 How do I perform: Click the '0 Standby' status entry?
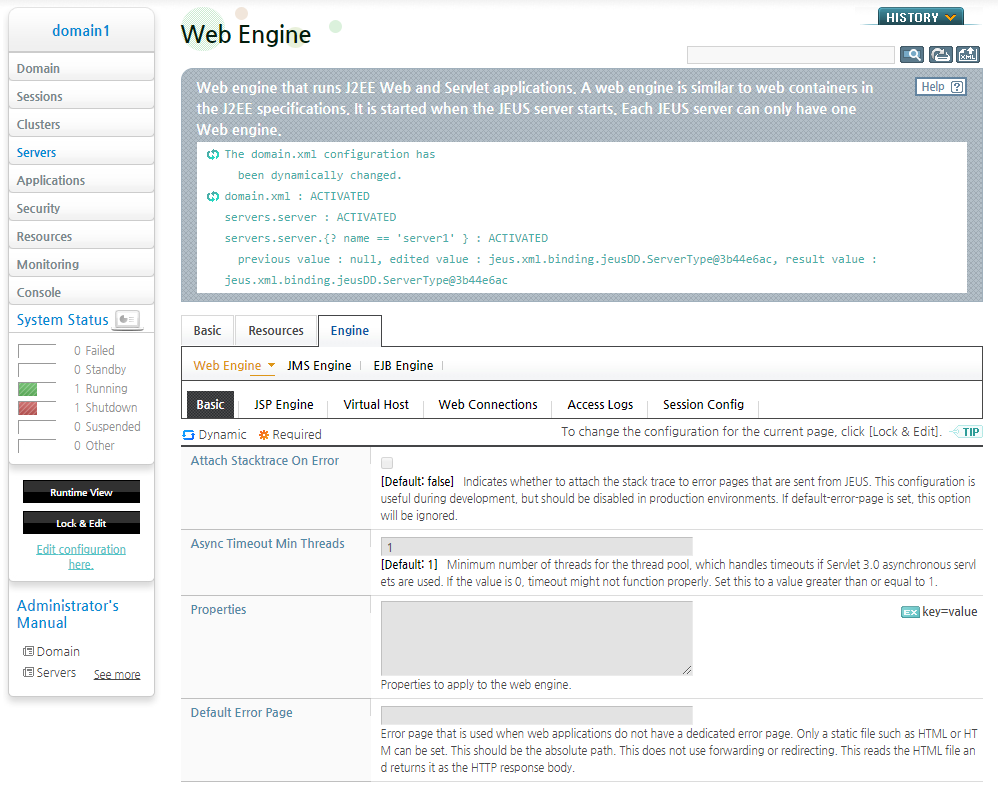coord(100,370)
